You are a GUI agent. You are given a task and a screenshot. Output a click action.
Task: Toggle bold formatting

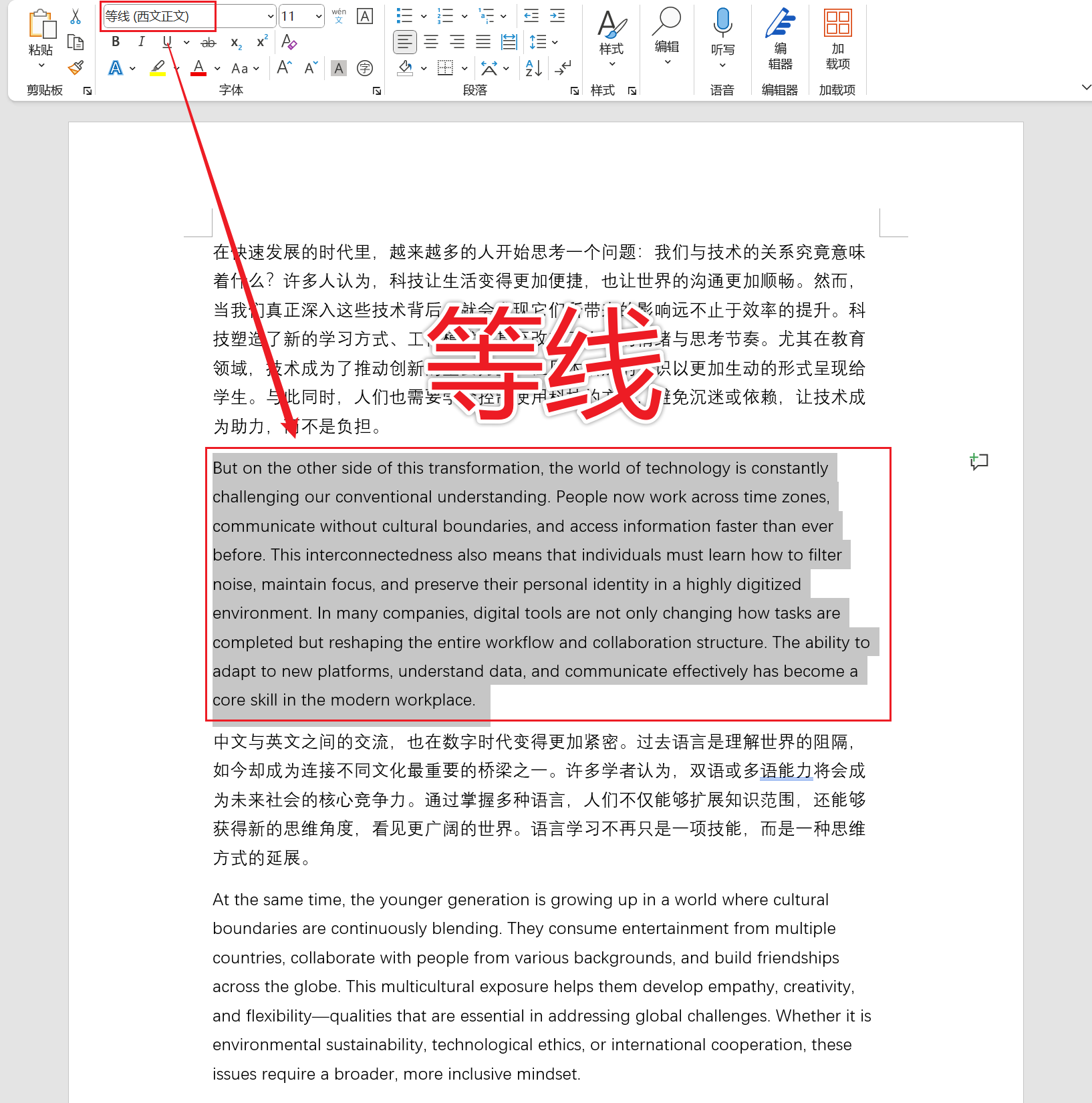(x=115, y=42)
